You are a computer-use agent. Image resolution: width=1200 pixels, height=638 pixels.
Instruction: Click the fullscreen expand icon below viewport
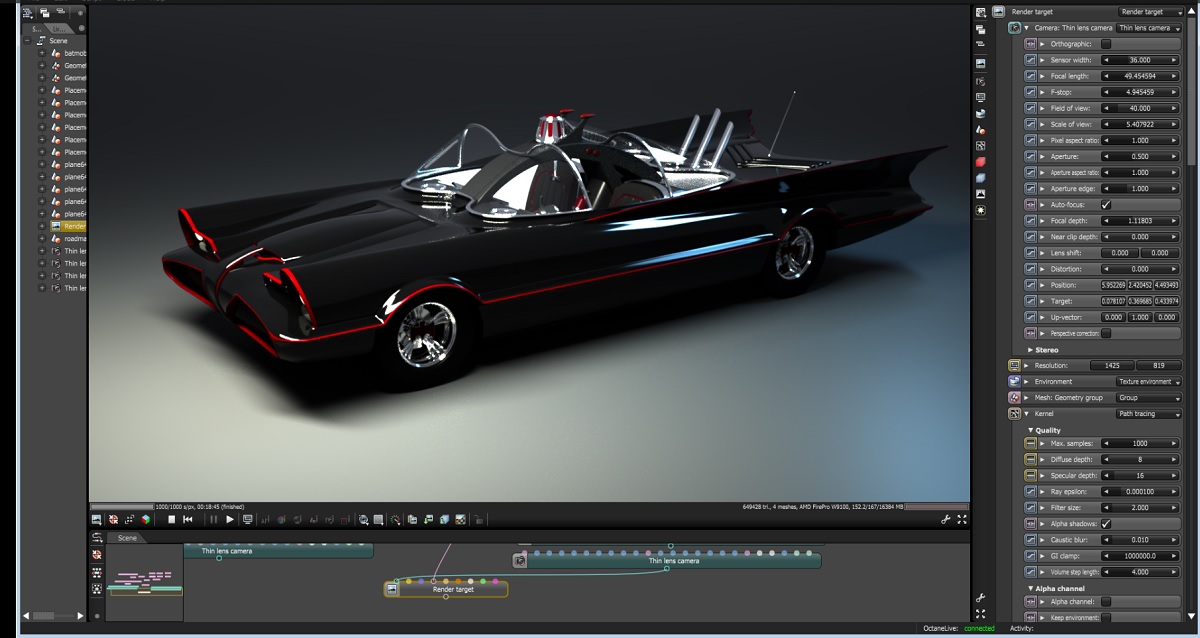coord(962,519)
